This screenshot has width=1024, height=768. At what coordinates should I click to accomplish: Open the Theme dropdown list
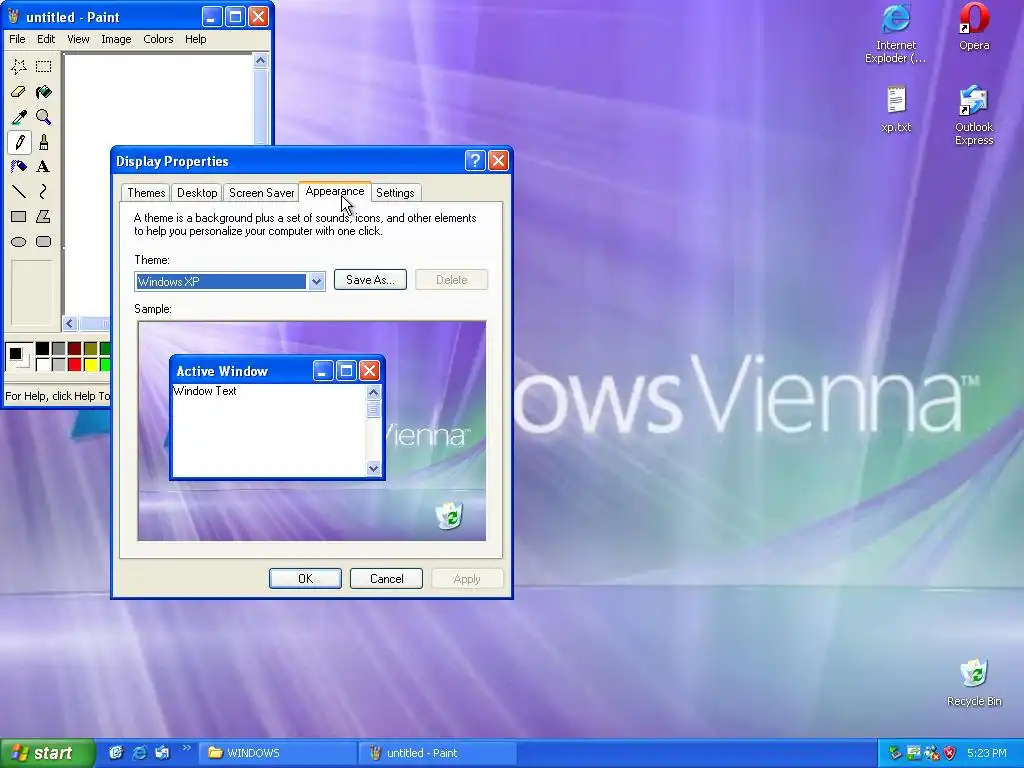coord(317,281)
